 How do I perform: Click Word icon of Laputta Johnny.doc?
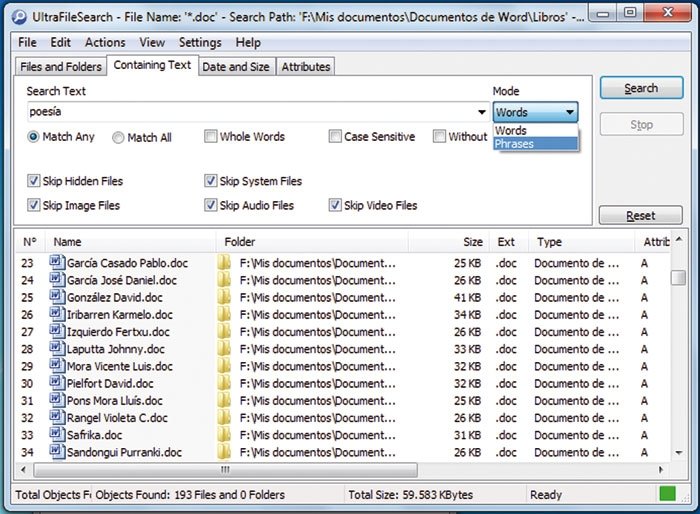click(57, 348)
